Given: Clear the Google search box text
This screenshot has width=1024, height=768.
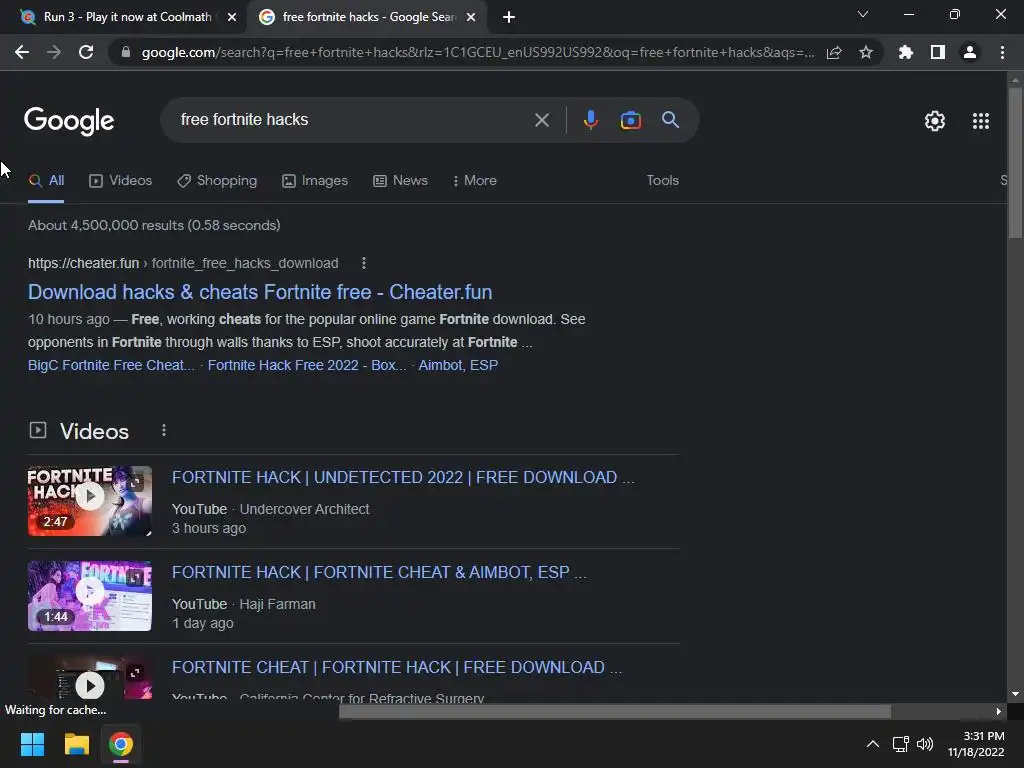Looking at the screenshot, I should (541, 120).
